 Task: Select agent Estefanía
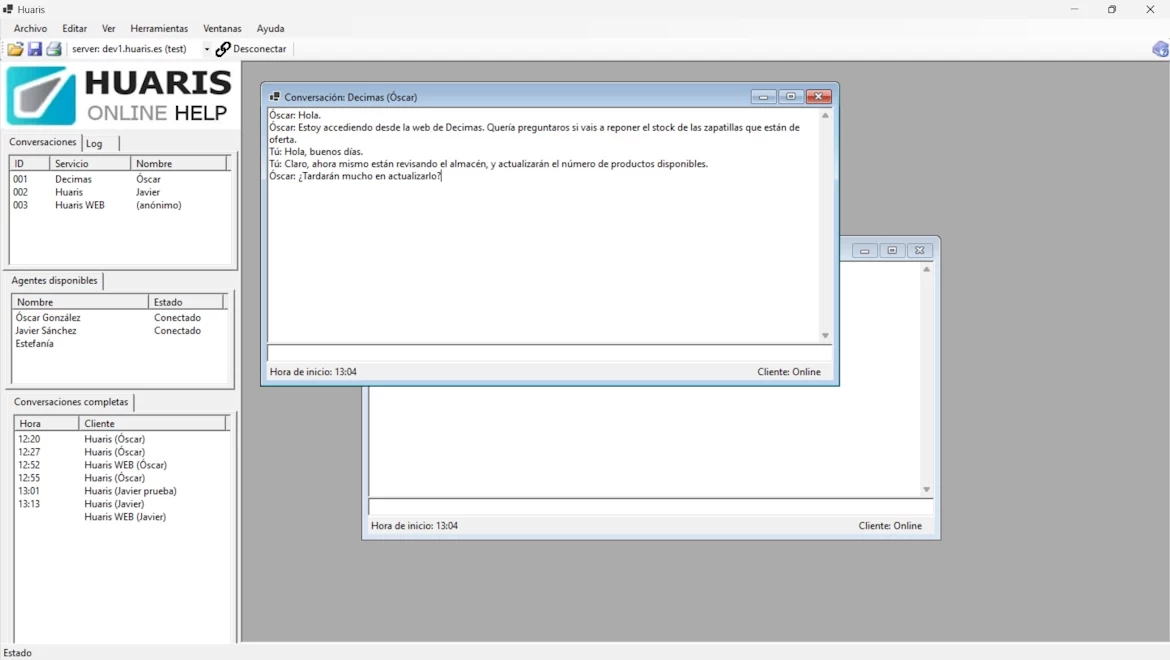[x=119, y=344]
